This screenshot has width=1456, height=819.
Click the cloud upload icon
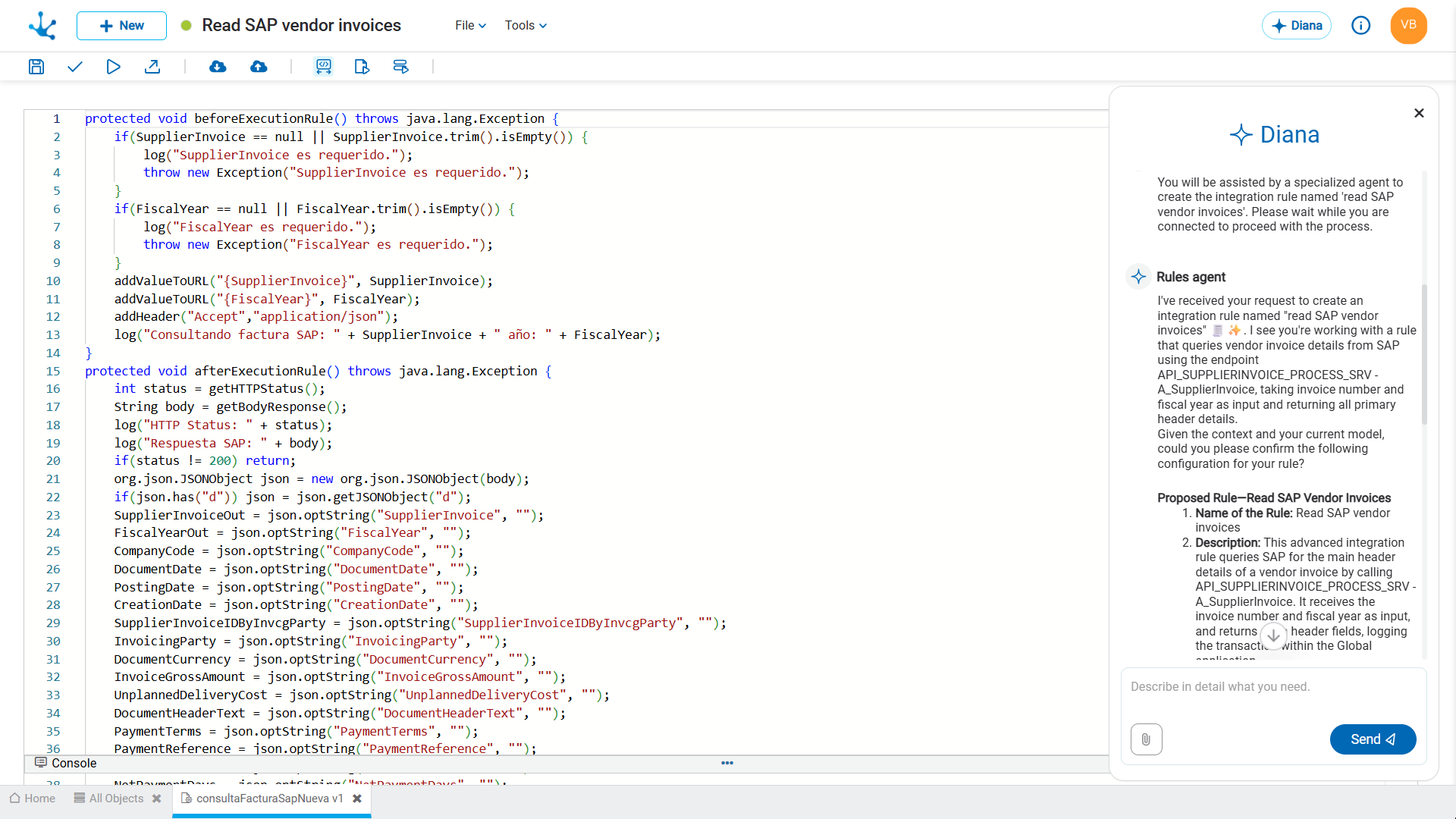(259, 67)
